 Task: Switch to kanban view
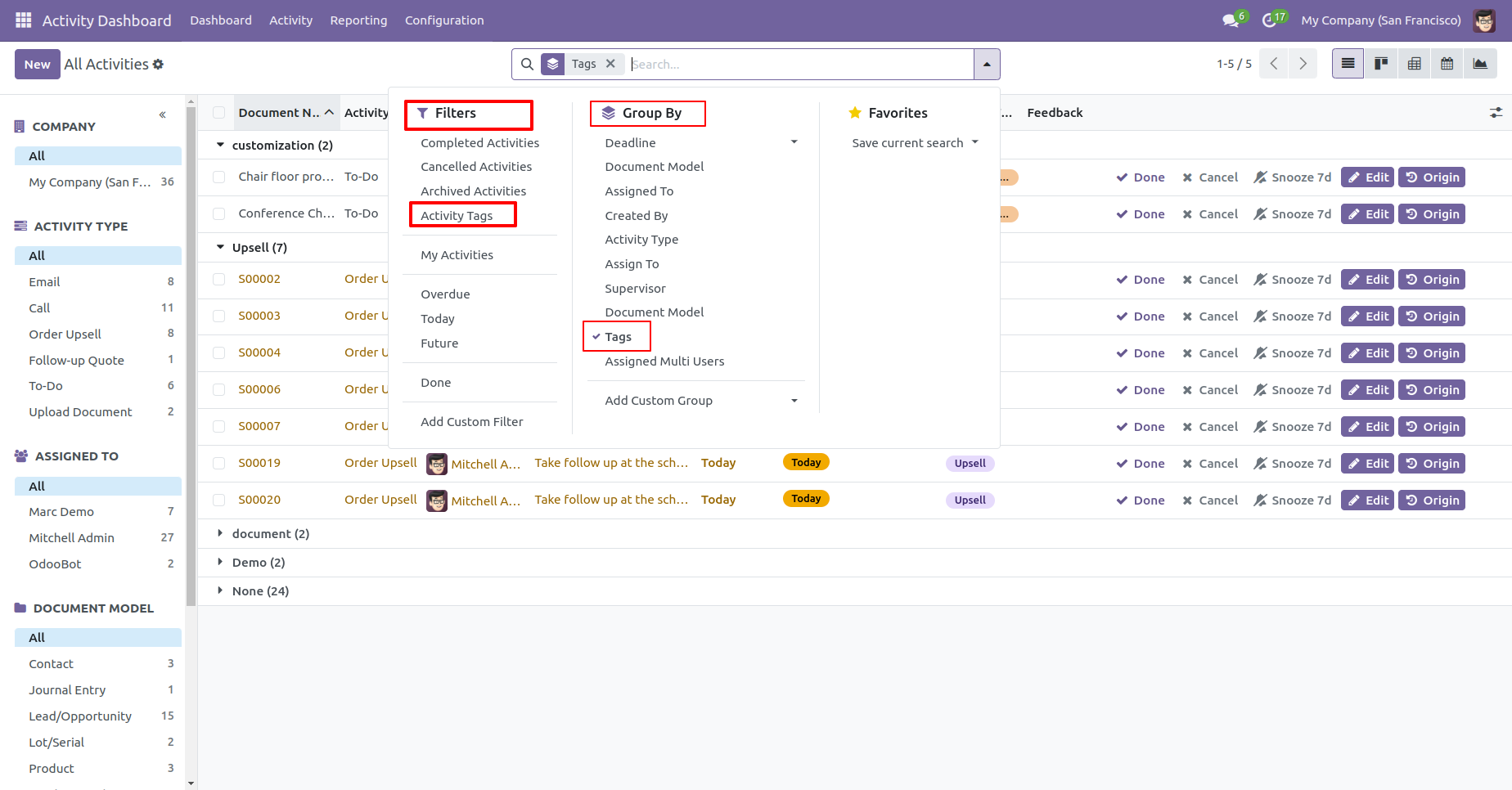1381,64
